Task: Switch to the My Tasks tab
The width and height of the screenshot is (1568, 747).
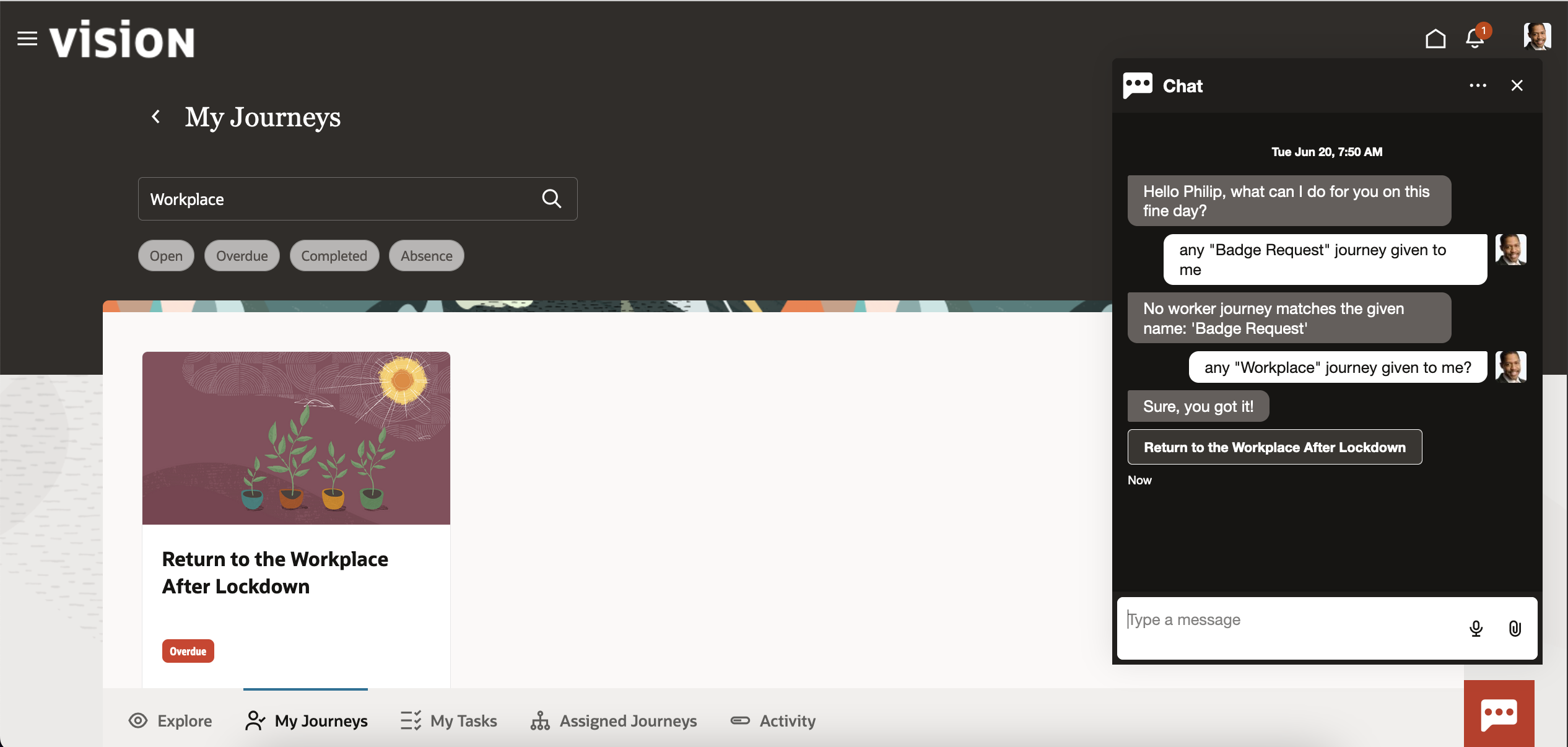Action: [x=449, y=721]
